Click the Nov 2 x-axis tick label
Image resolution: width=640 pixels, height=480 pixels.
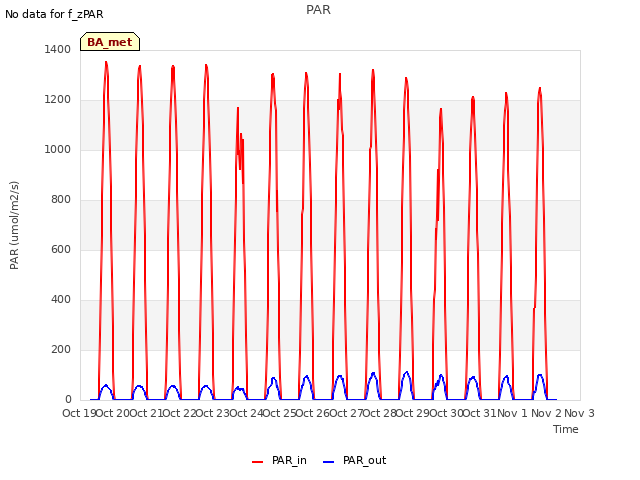(x=546, y=413)
